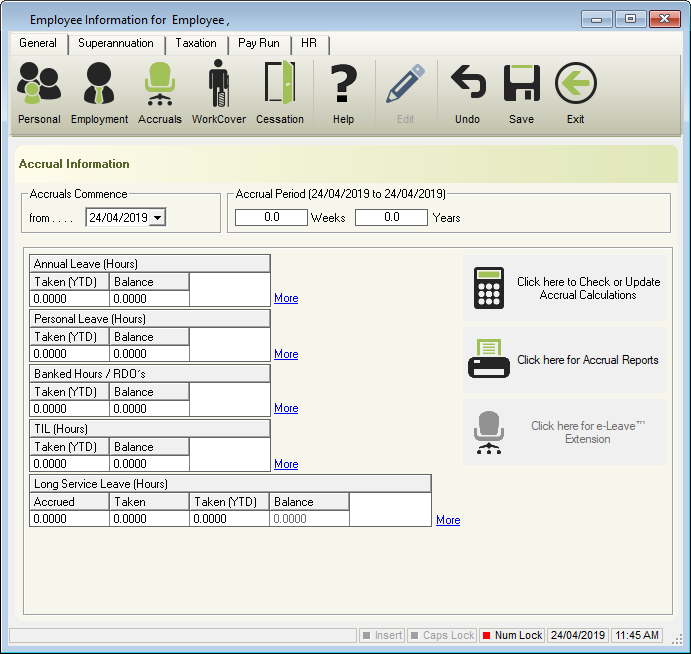The image size is (691, 654).
Task: Save the employee record
Action: pyautogui.click(x=521, y=93)
